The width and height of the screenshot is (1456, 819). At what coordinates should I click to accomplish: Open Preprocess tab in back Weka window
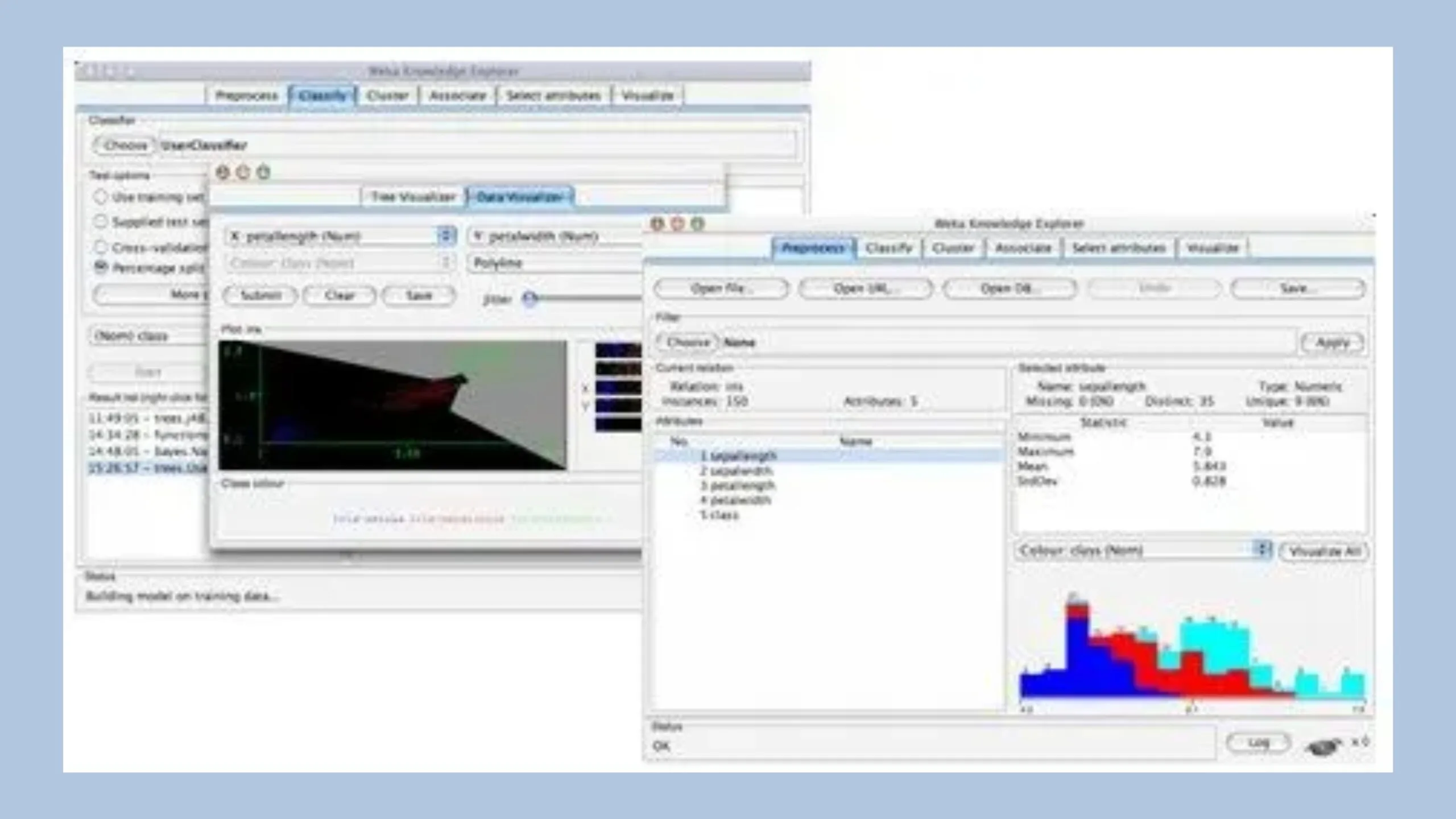pos(247,96)
